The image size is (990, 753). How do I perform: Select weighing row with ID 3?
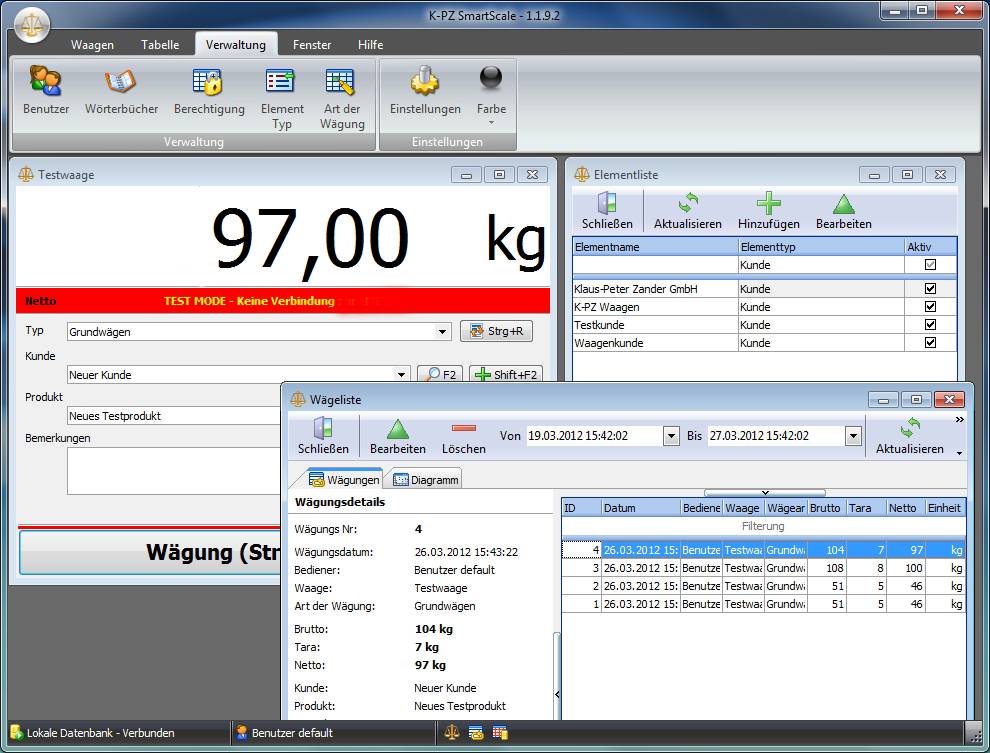tap(763, 568)
